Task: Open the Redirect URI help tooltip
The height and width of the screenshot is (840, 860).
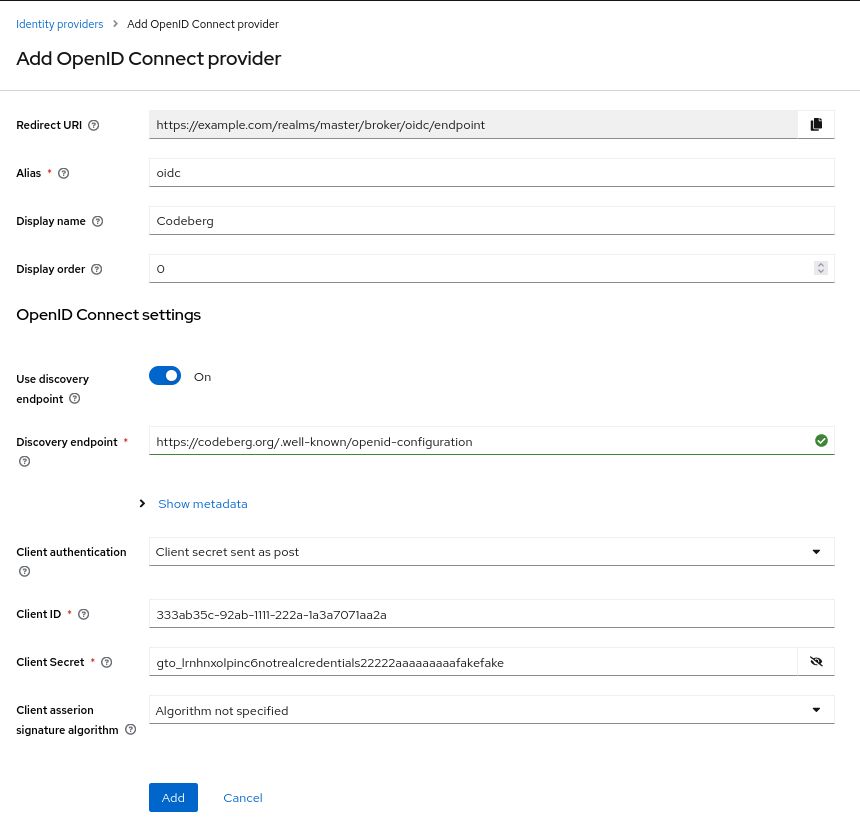Action: pos(93,125)
